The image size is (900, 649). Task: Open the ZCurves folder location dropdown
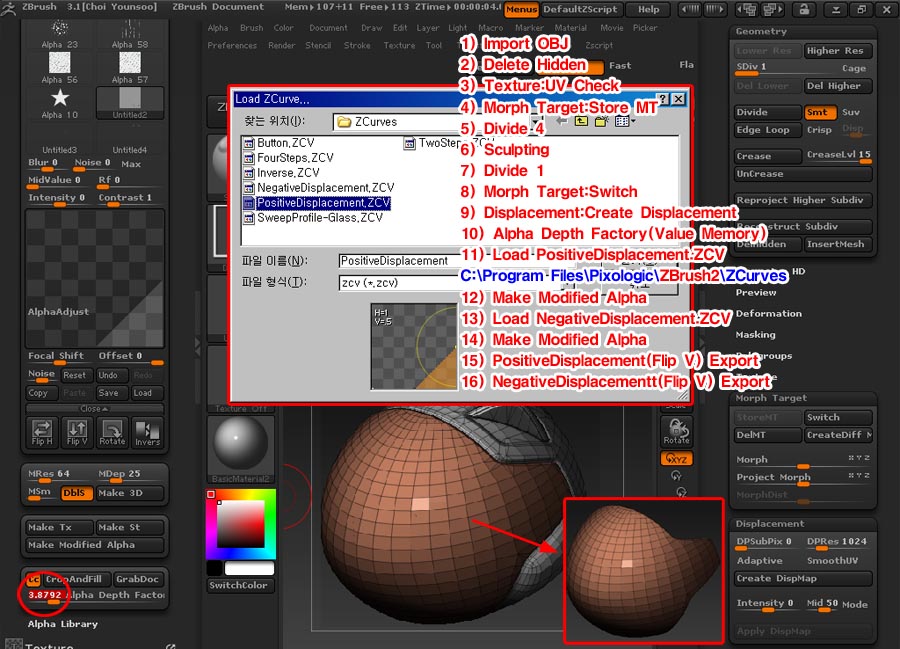536,122
